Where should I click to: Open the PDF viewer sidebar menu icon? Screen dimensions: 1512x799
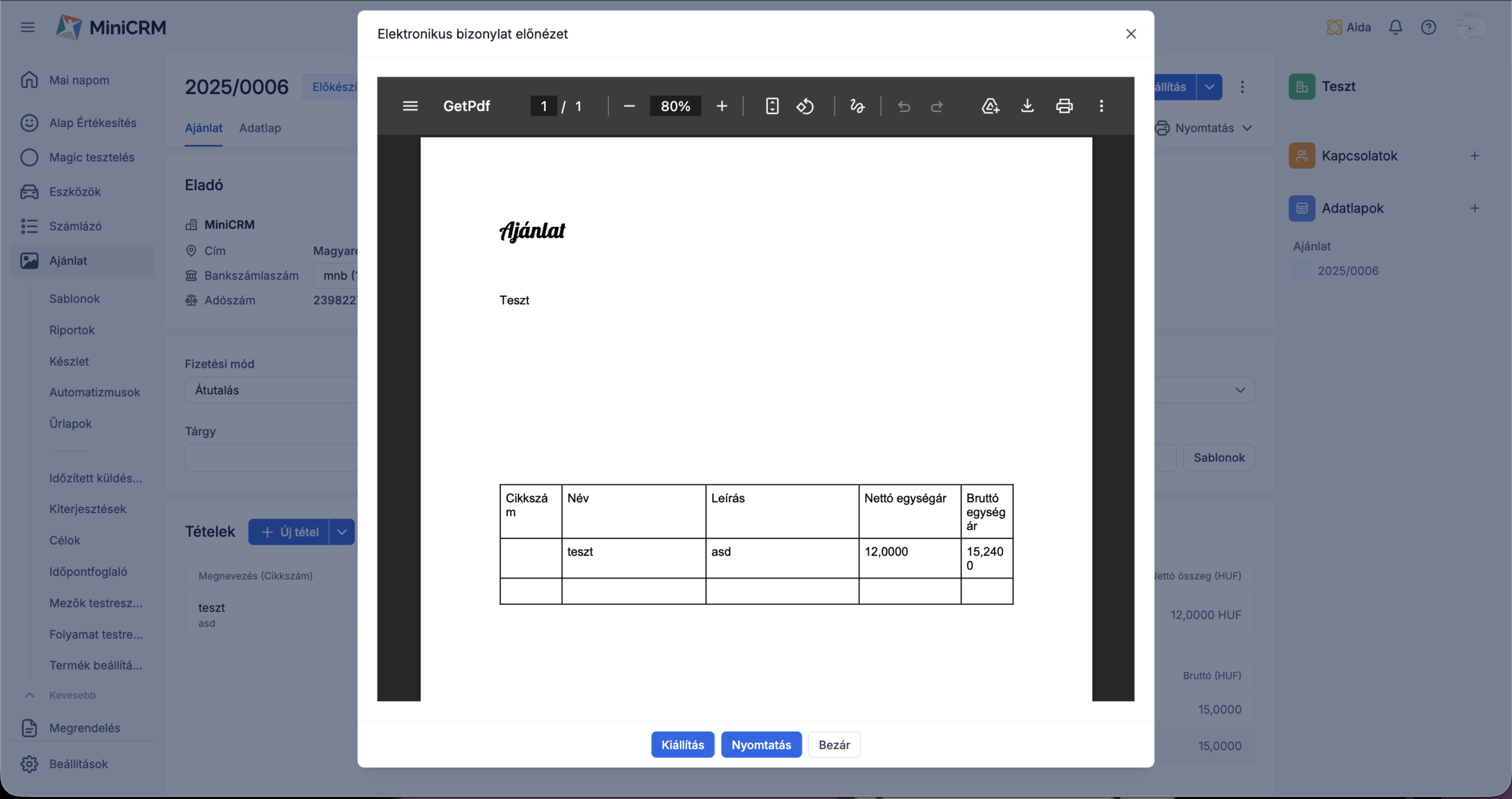(410, 106)
